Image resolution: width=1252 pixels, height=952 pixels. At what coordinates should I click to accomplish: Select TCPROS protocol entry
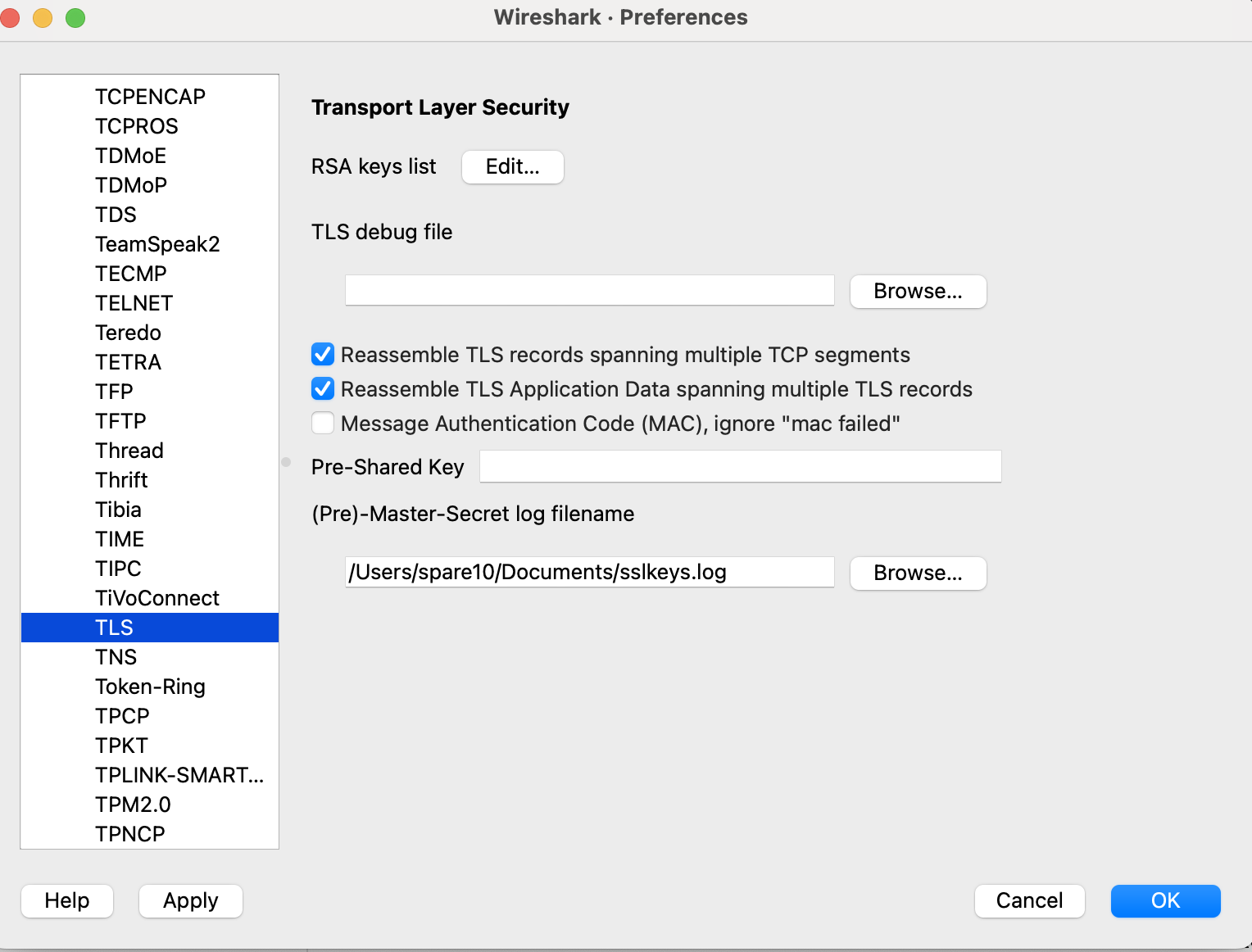[150, 126]
